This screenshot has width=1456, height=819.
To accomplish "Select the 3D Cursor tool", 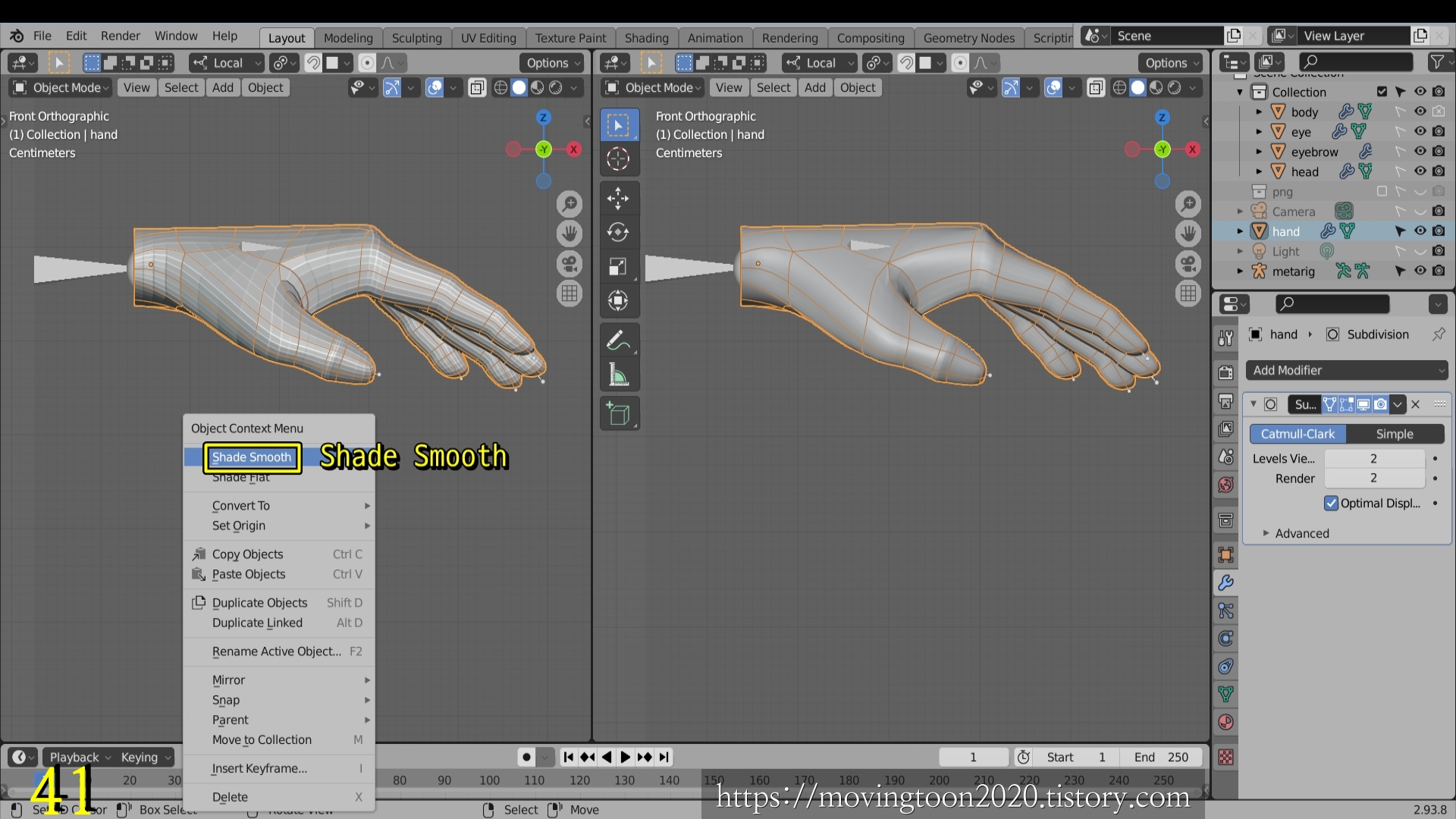I will (x=618, y=159).
